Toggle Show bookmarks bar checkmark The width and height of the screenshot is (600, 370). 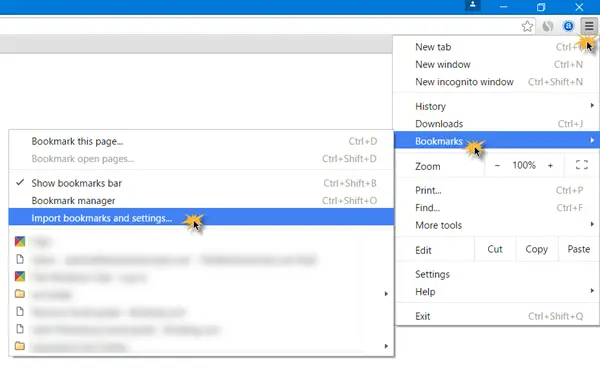(x=20, y=183)
